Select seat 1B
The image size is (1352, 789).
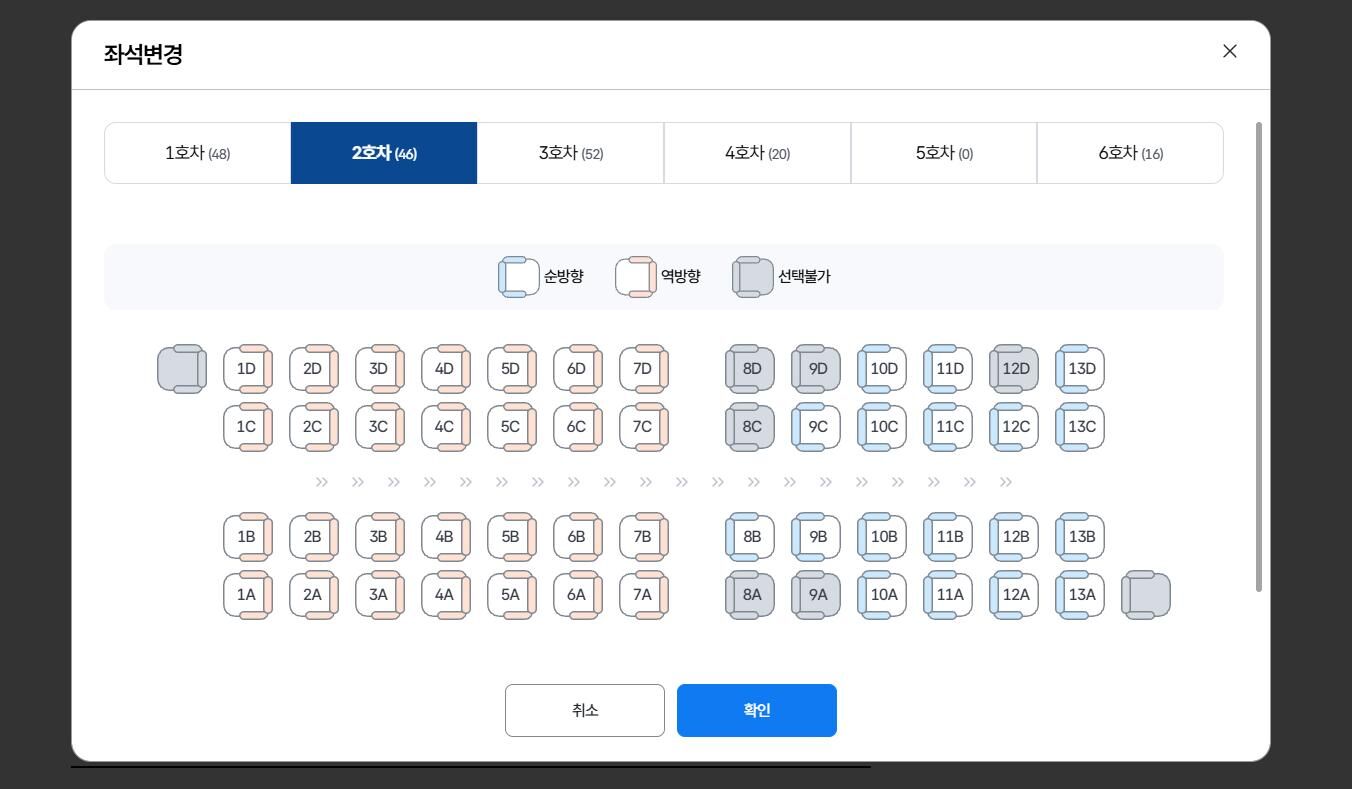pos(247,537)
